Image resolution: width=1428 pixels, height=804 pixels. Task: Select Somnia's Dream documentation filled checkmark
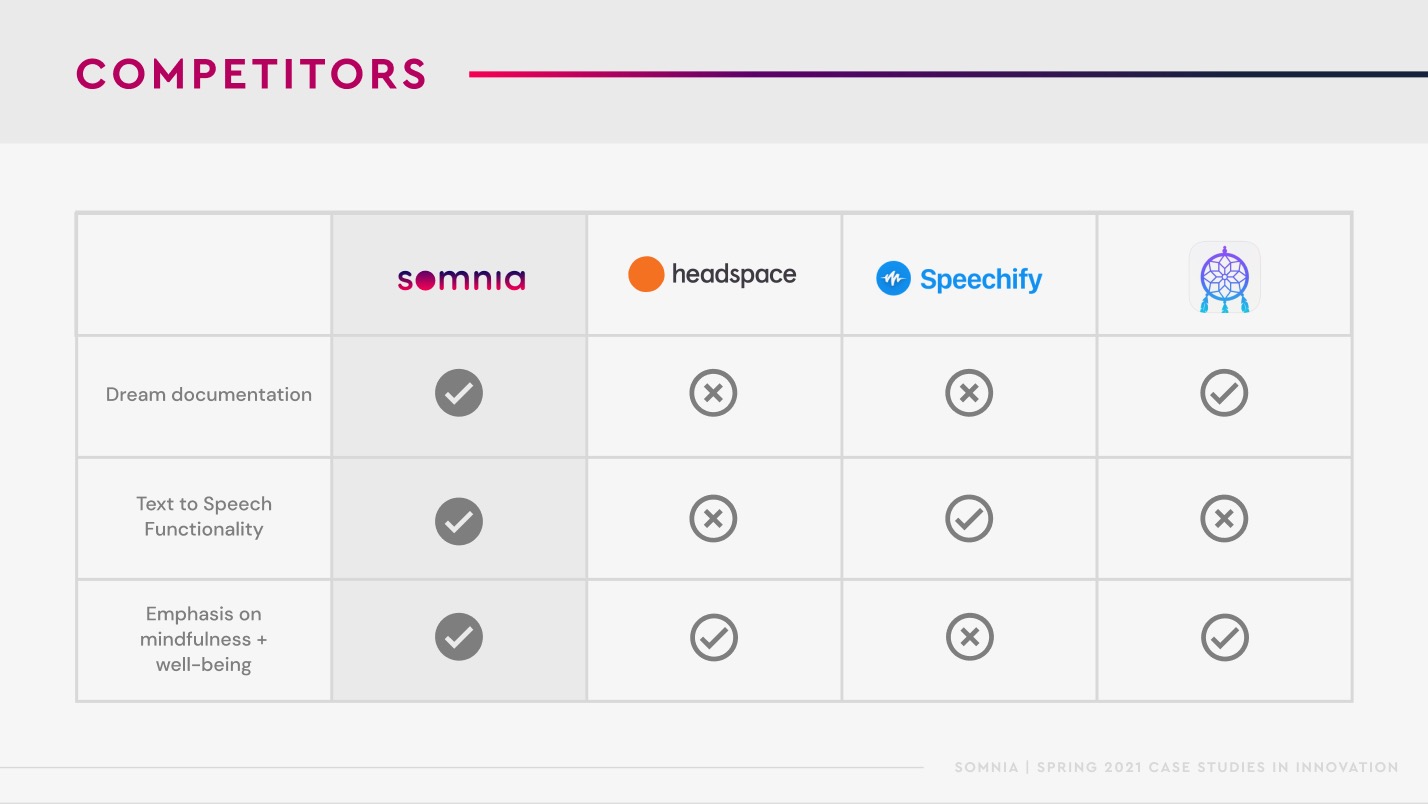point(459,393)
